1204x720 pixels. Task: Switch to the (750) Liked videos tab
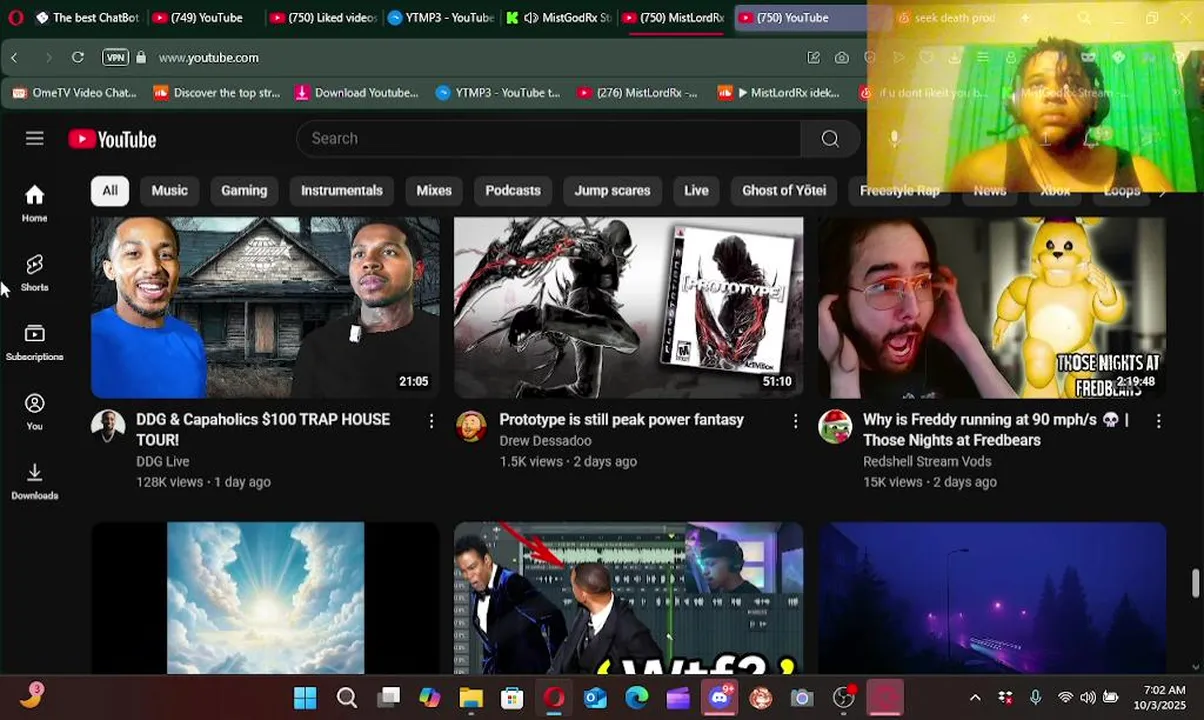point(323,18)
